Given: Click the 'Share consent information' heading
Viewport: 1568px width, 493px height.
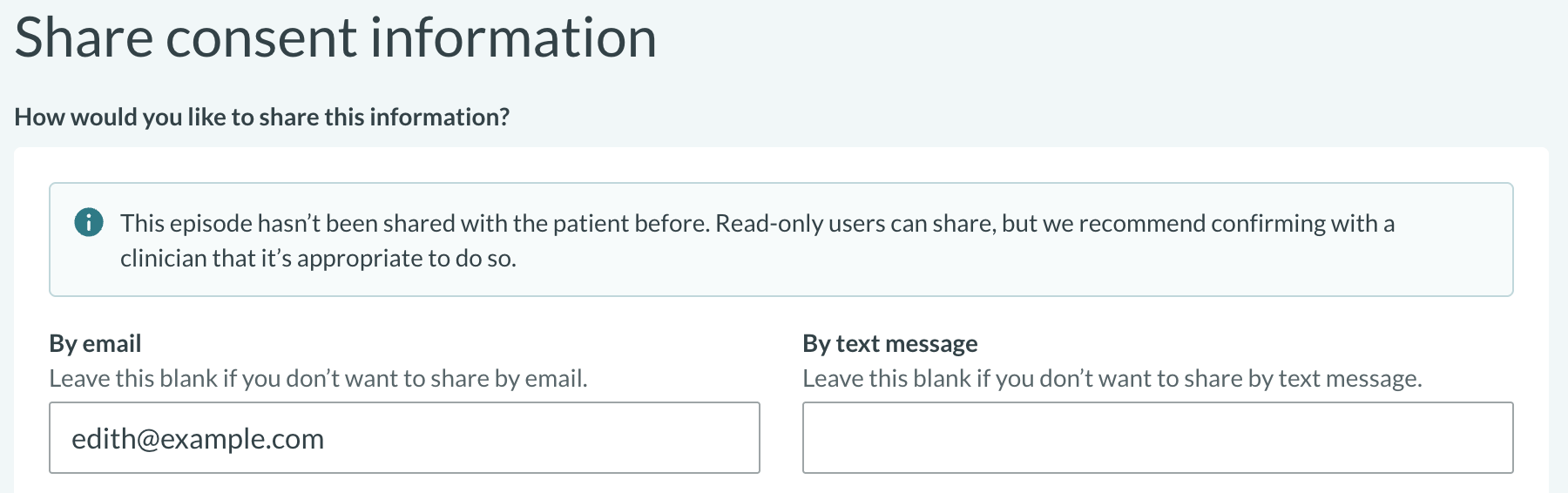Looking at the screenshot, I should coord(335,38).
